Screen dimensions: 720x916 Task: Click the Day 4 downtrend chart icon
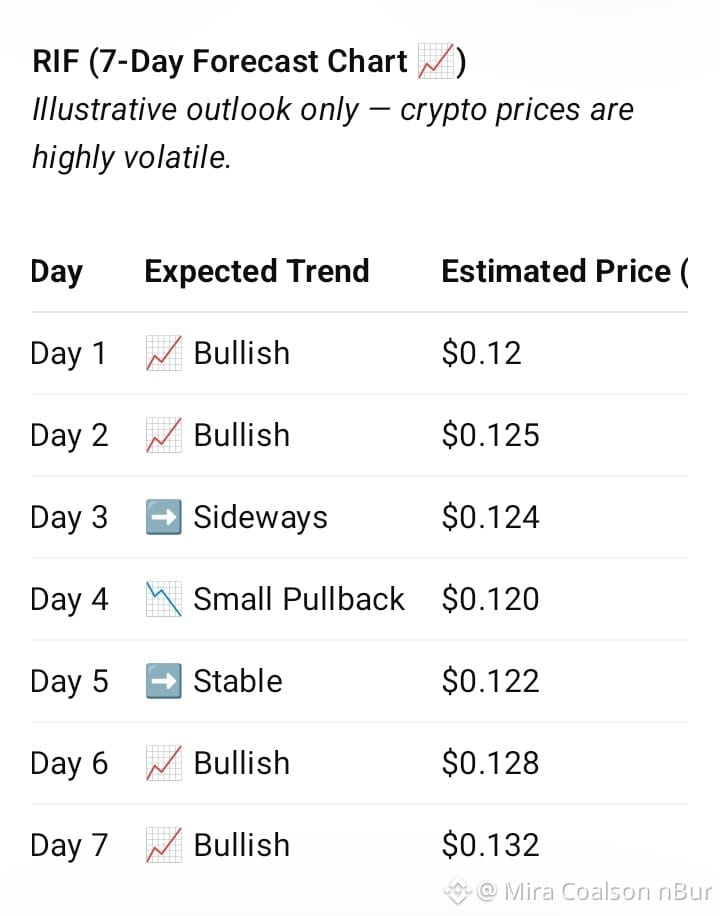[164, 599]
